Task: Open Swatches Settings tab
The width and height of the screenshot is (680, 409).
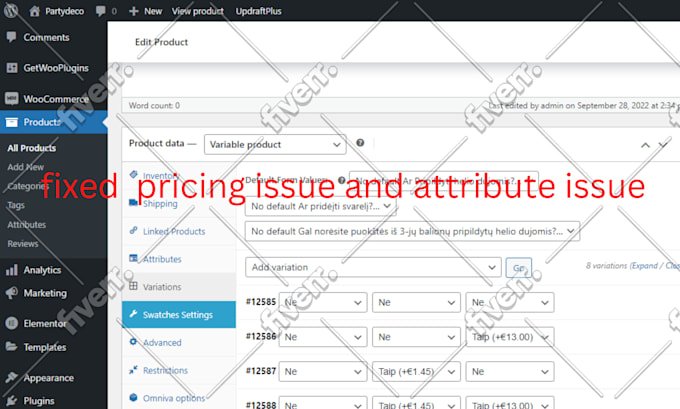Action: tap(179, 314)
